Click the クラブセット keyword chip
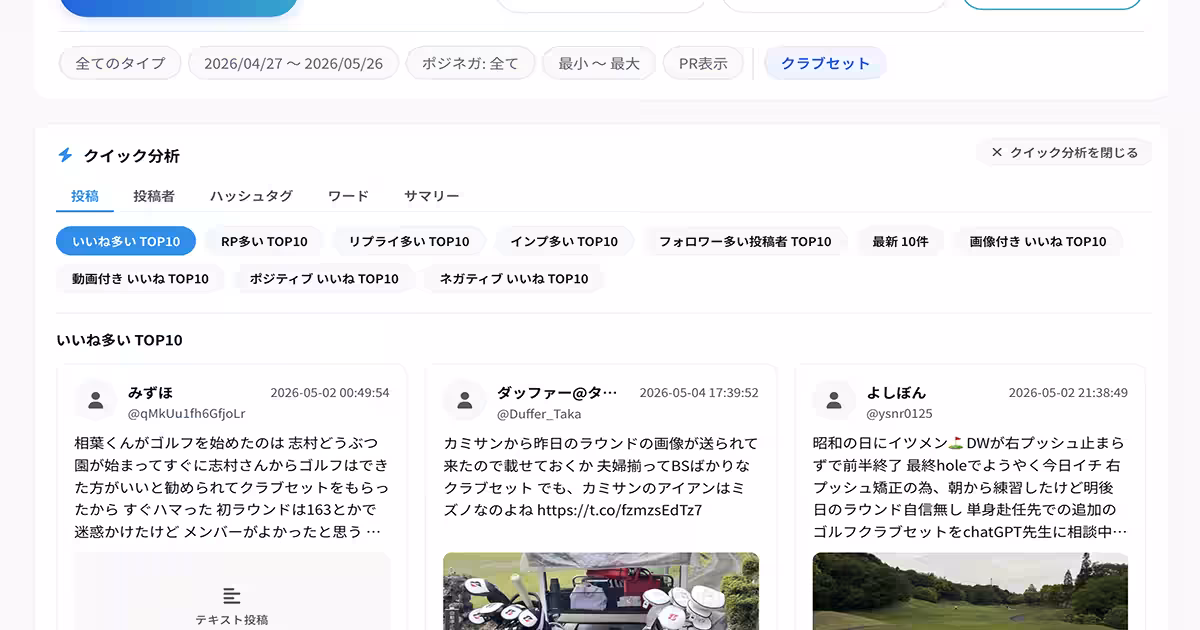1200x630 pixels. [825, 63]
